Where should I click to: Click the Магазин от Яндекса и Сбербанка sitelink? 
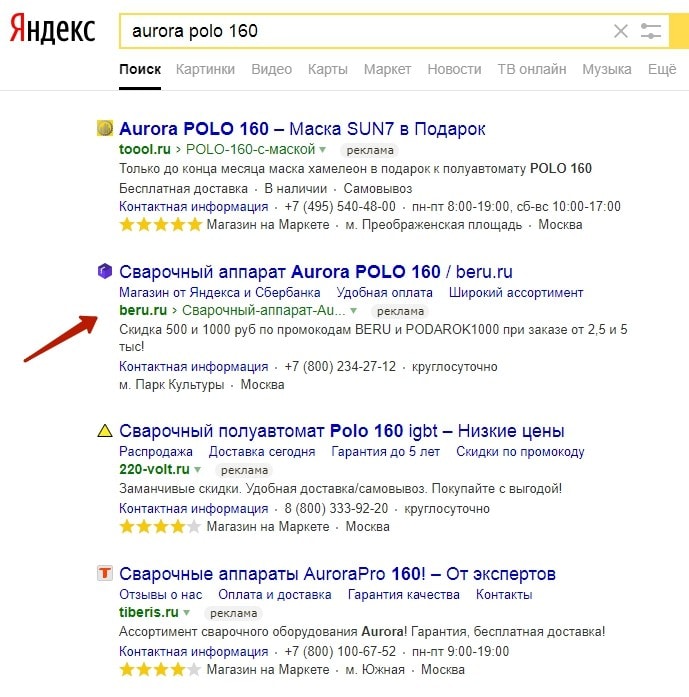pos(220,292)
